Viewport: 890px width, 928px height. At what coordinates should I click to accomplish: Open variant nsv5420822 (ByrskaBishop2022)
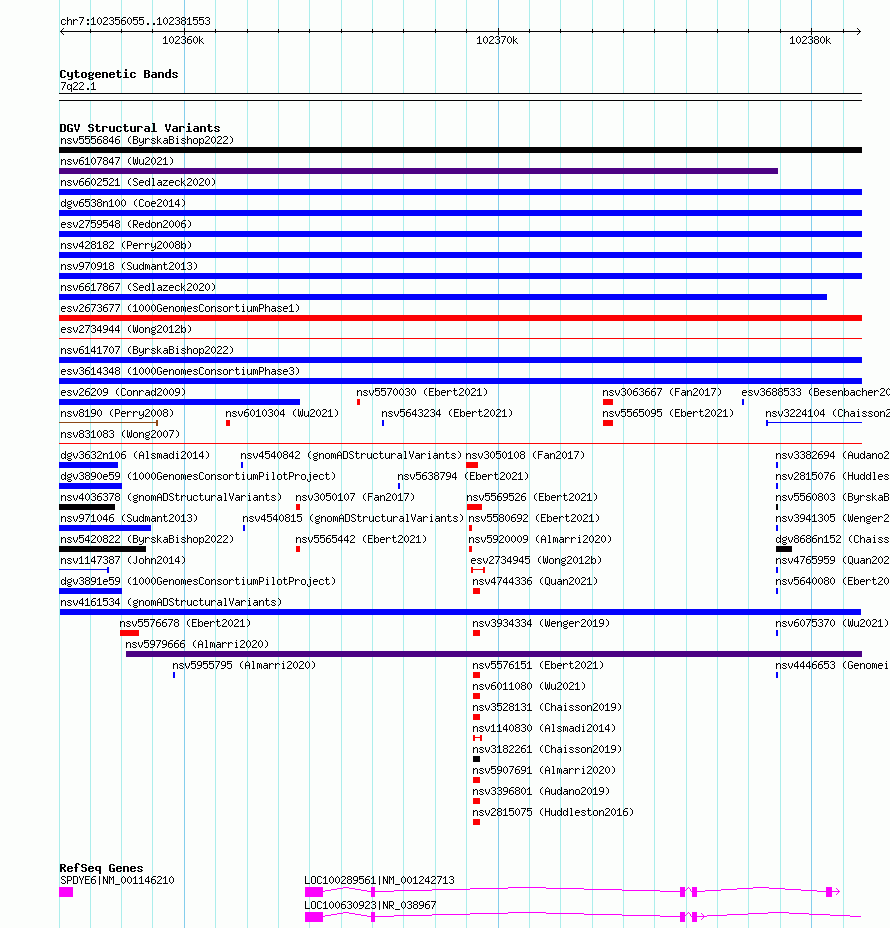(147, 539)
